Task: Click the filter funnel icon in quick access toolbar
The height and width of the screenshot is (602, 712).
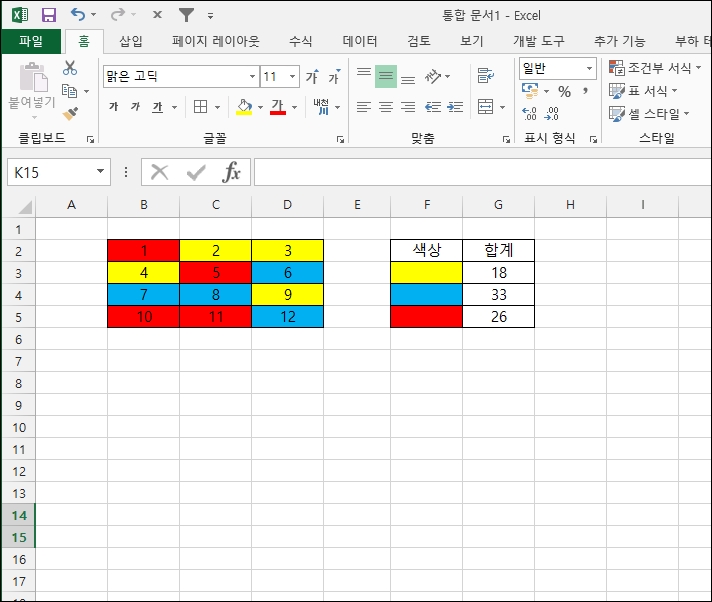Action: 186,15
